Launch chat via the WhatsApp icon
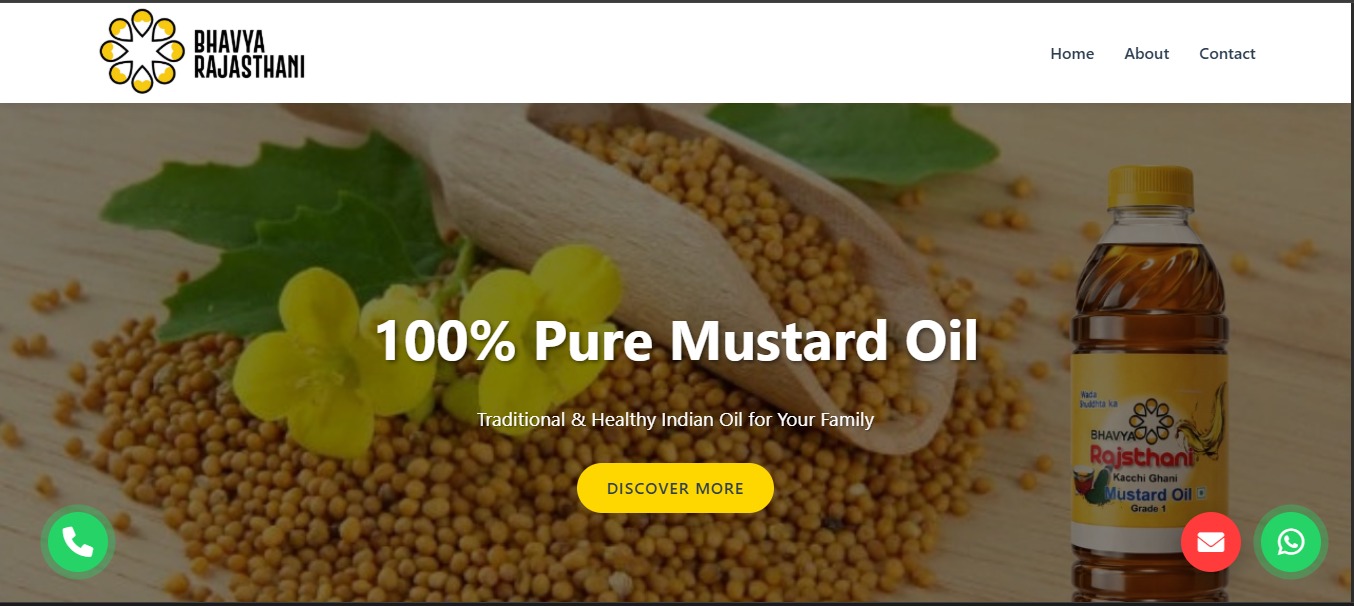This screenshot has height=606, width=1354. (x=1291, y=542)
